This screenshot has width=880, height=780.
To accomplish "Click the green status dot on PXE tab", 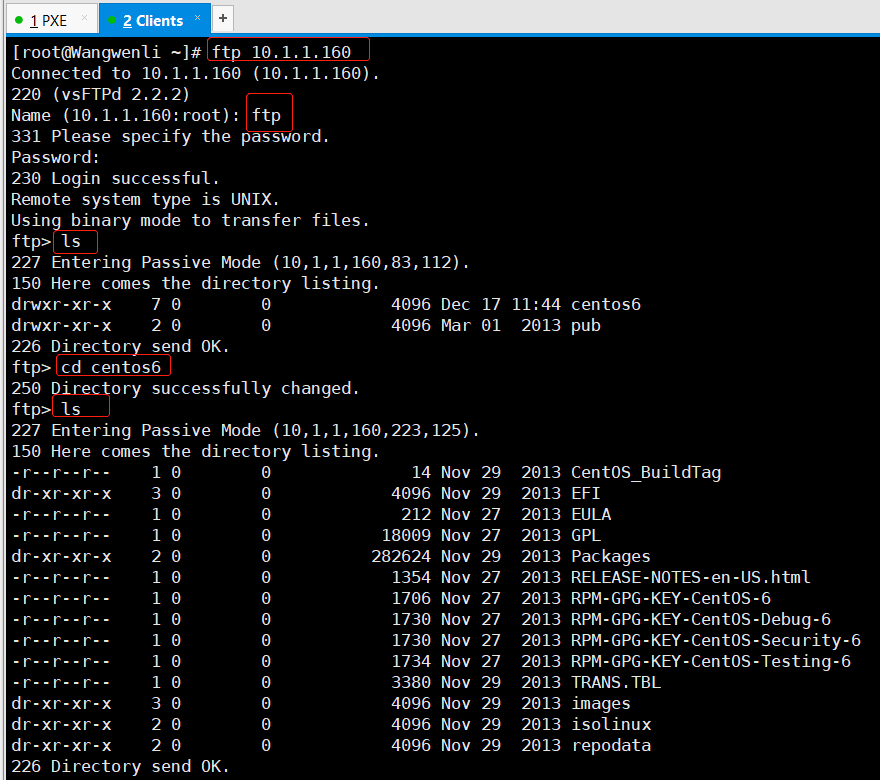I will (x=19, y=21).
